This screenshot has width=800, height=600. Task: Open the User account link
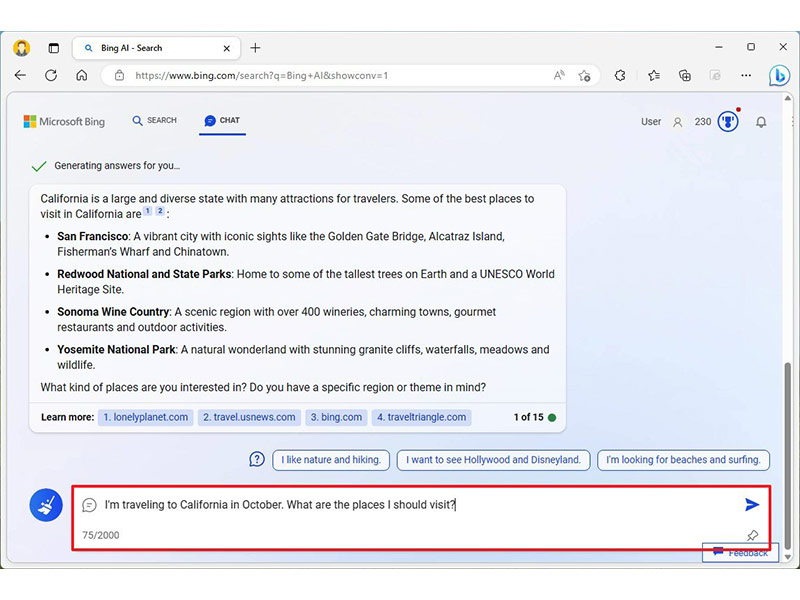tap(651, 122)
